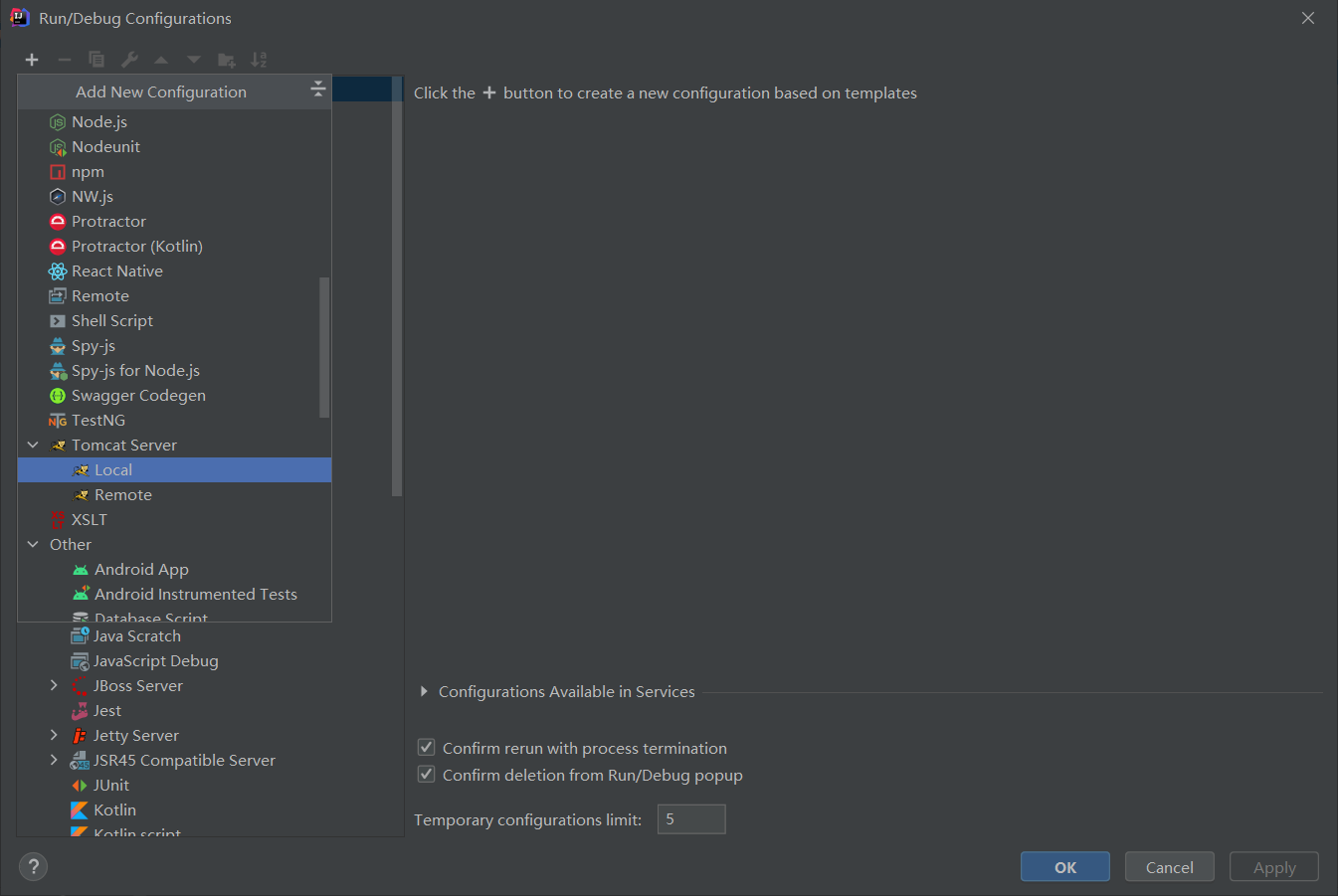Click the Spy-js for Node.js icon
This screenshot has height=896, width=1338.
(x=58, y=371)
